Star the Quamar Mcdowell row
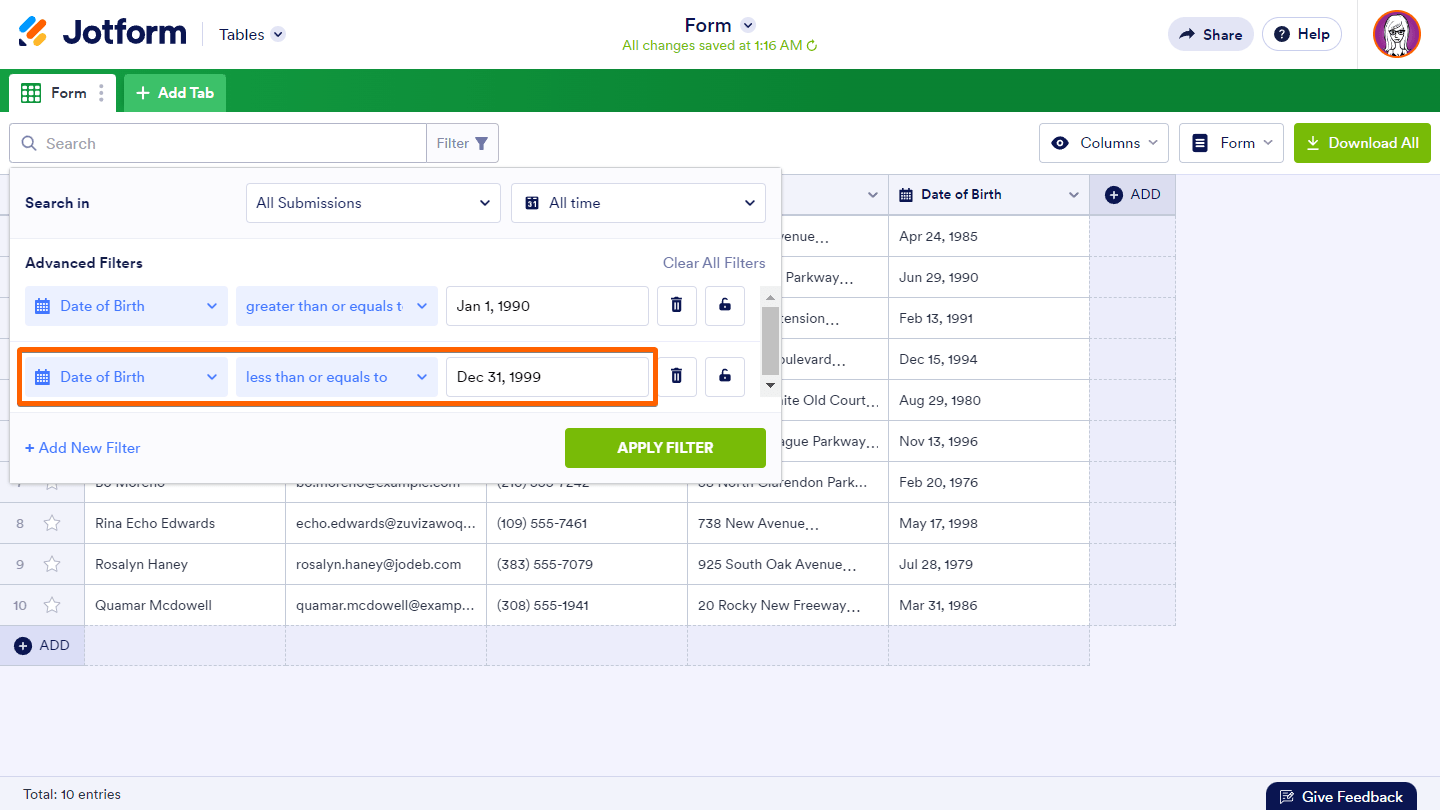Viewport: 1440px width, 810px height. point(52,605)
